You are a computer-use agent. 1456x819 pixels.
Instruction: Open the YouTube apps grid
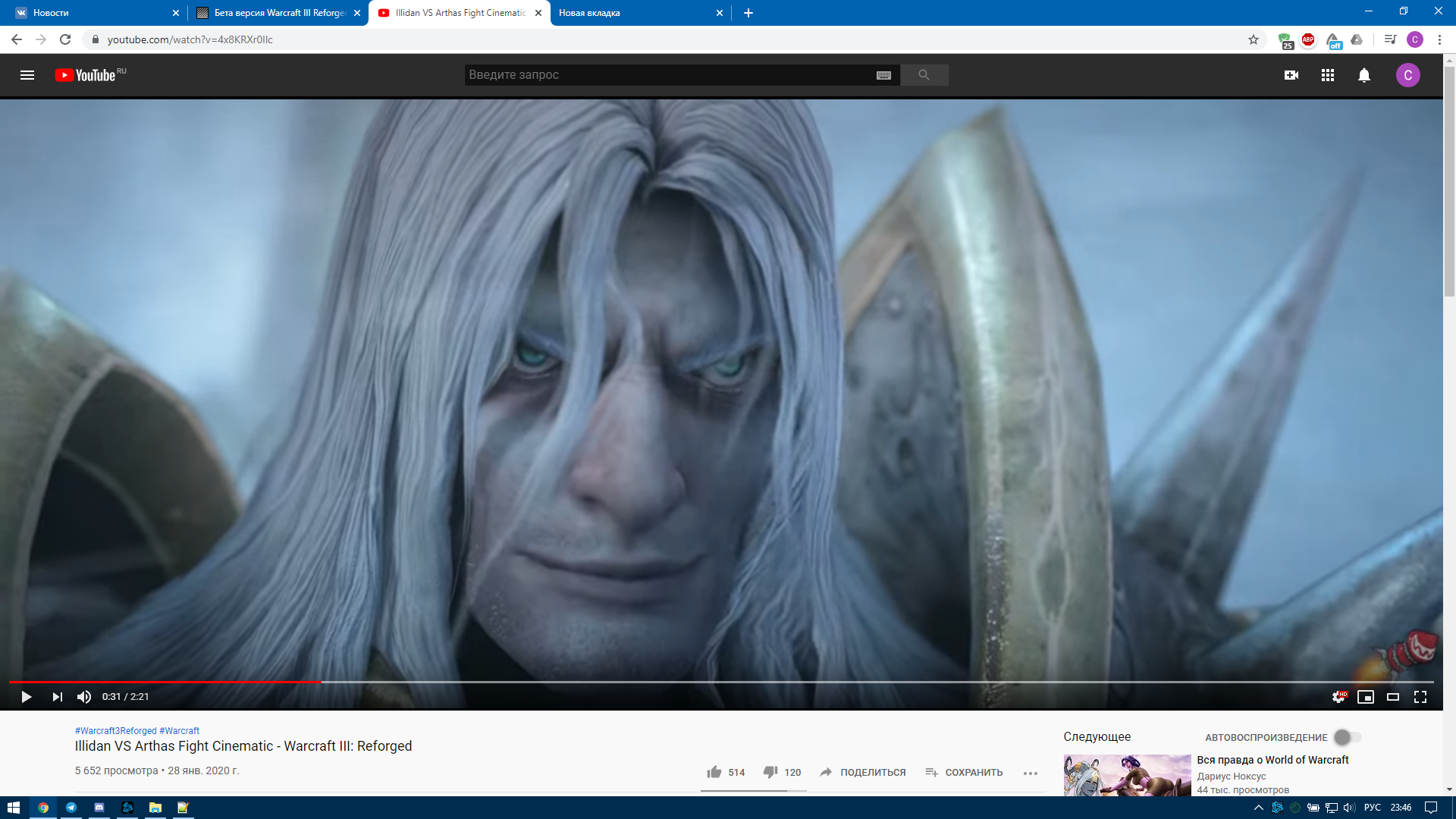(1328, 75)
